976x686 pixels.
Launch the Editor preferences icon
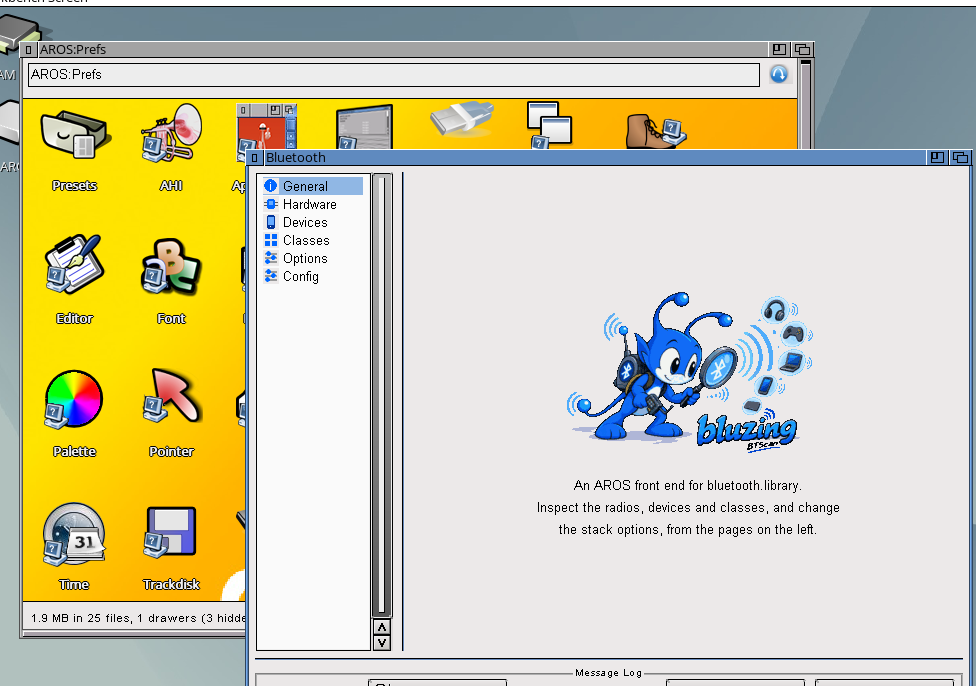[74, 264]
